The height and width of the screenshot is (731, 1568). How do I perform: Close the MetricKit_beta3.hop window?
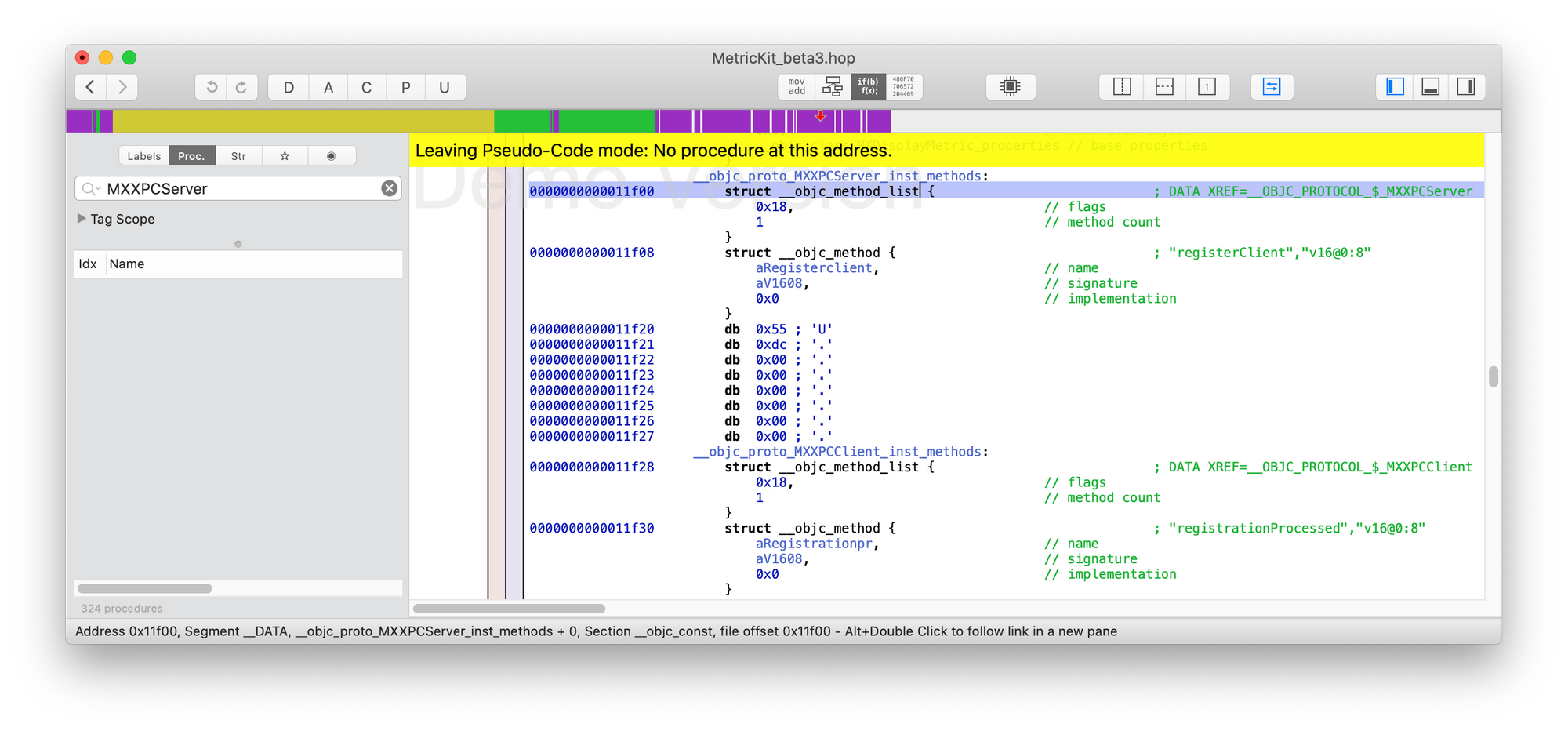(x=82, y=57)
